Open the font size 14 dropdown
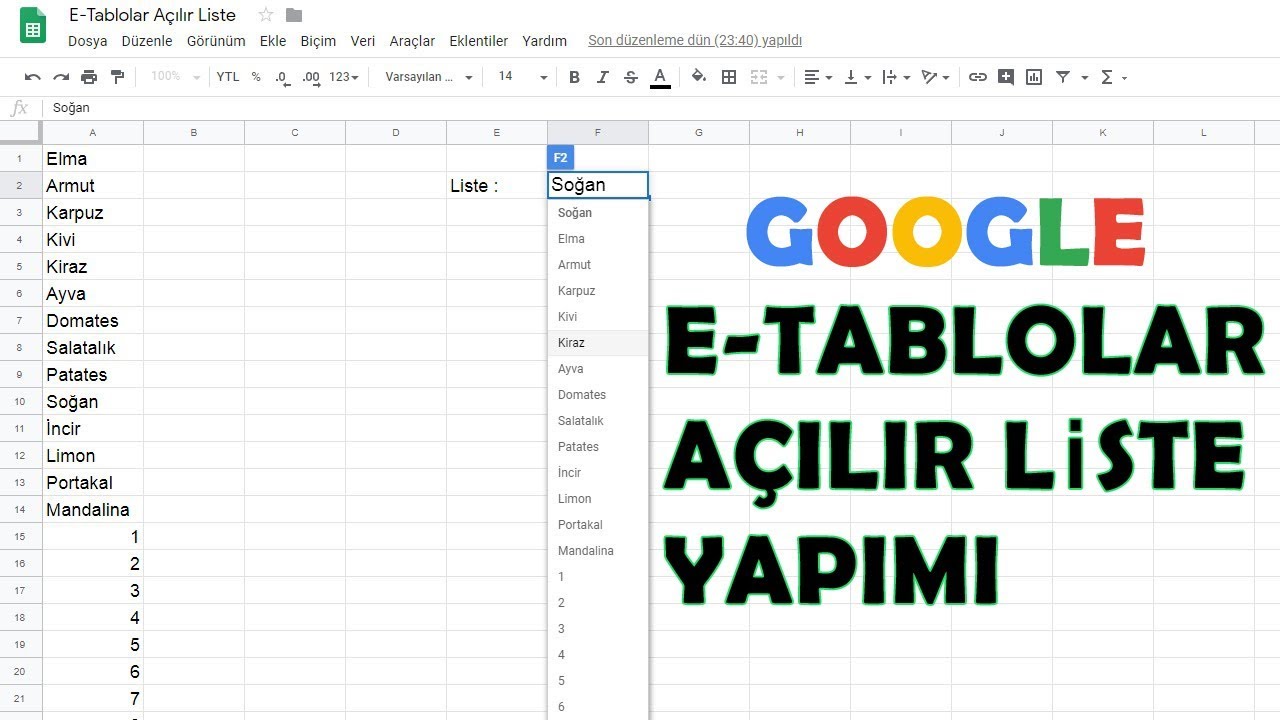This screenshot has height=720, width=1280. (522, 77)
